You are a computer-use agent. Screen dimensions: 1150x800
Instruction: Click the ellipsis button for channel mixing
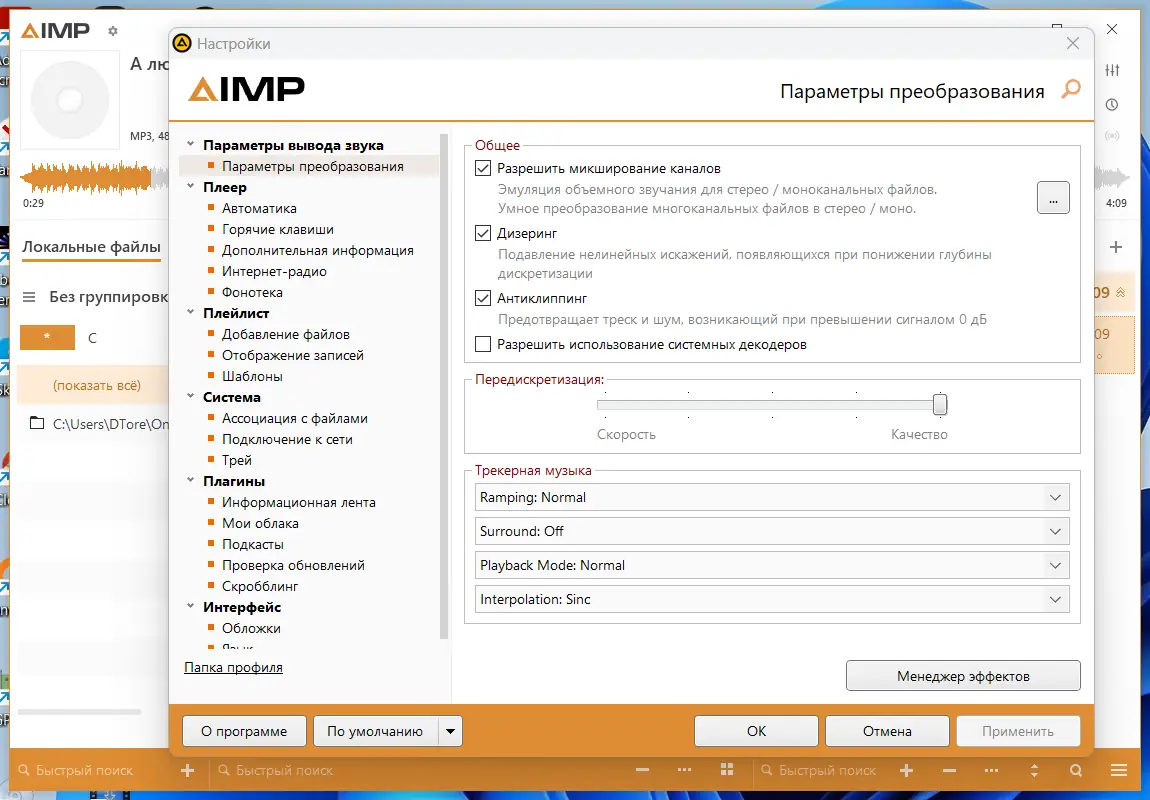tap(1052, 198)
